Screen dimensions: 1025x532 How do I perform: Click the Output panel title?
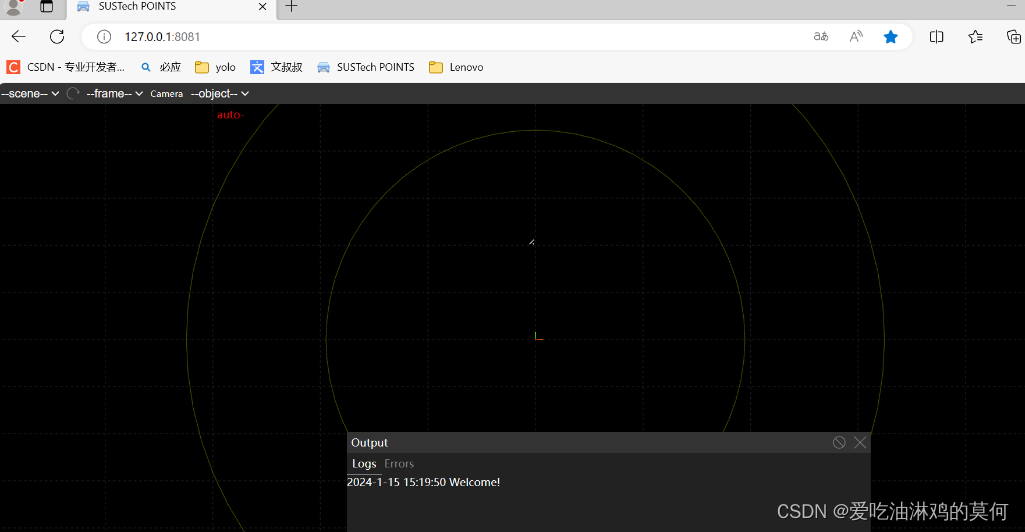pyautogui.click(x=369, y=442)
